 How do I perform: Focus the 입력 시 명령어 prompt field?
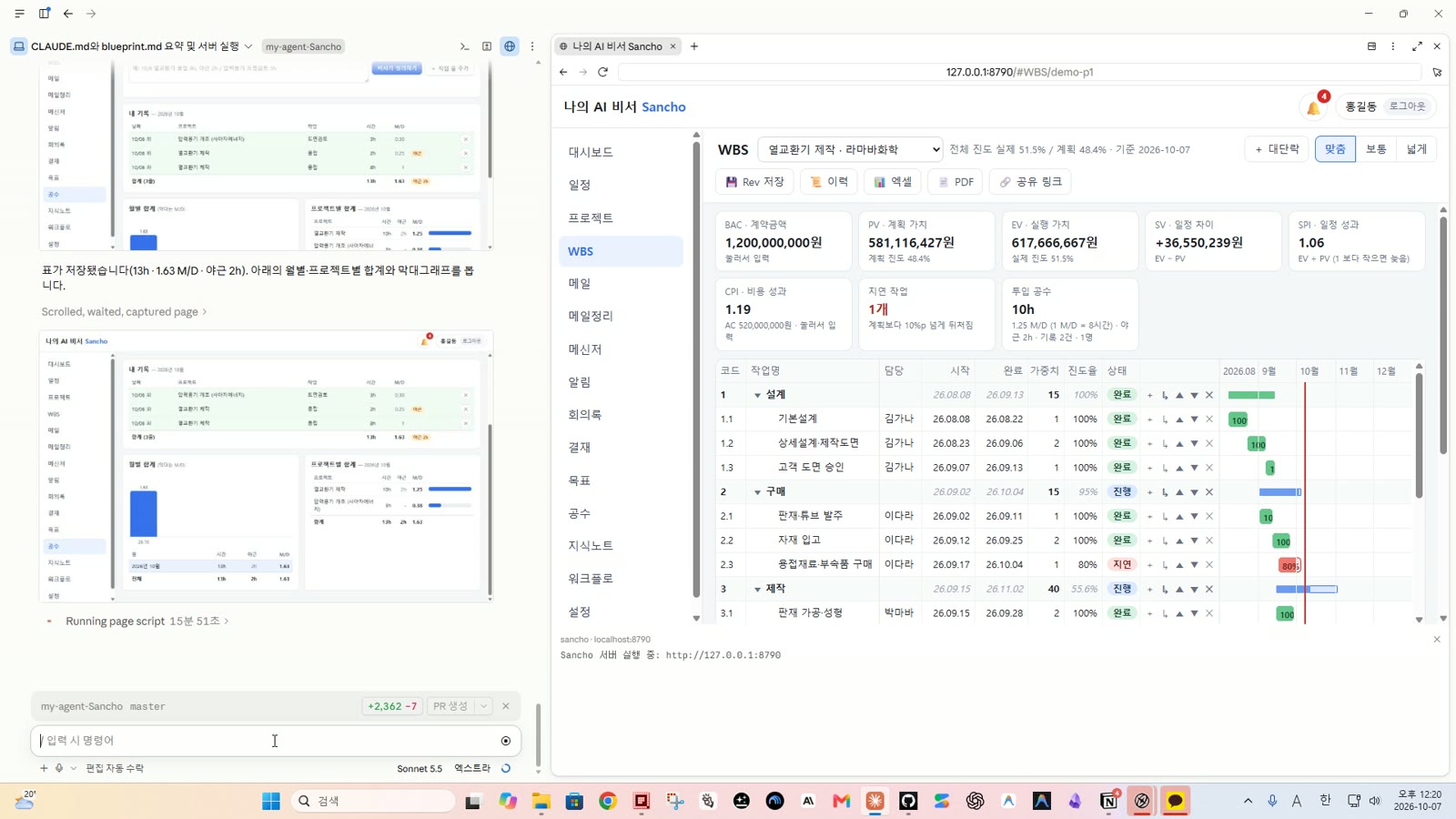point(268,741)
